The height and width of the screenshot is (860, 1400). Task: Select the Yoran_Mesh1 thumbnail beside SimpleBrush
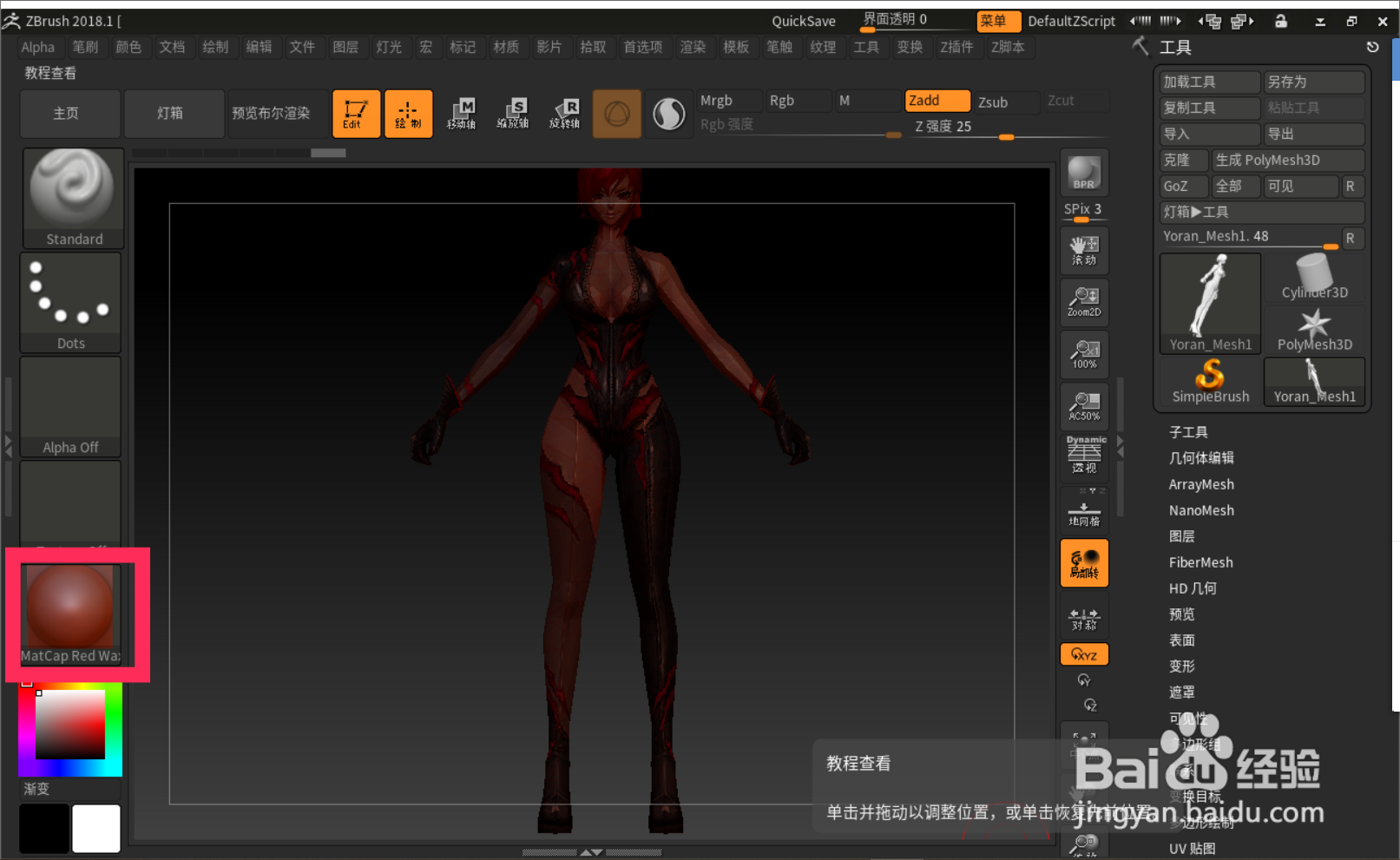point(1314,382)
